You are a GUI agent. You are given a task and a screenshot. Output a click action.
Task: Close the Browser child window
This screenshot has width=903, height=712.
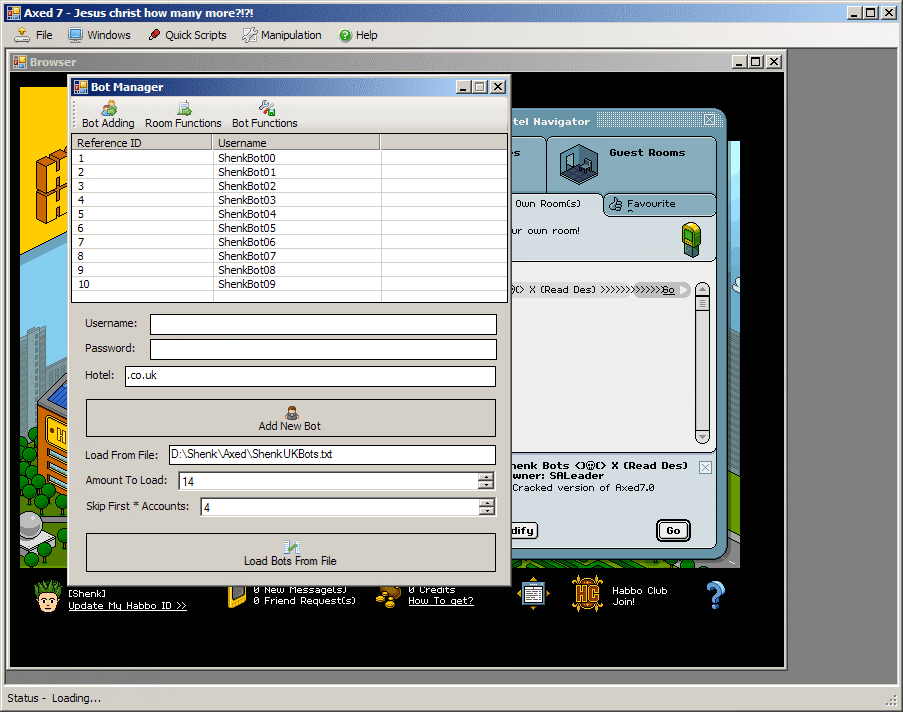click(774, 62)
